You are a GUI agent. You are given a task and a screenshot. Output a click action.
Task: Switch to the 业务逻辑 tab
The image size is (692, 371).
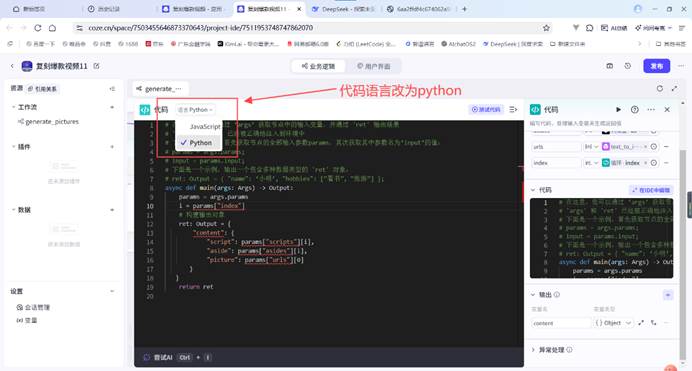point(319,66)
